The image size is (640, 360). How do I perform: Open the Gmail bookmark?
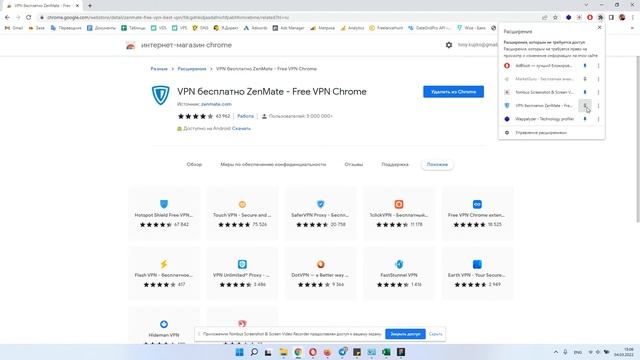coord(14,28)
